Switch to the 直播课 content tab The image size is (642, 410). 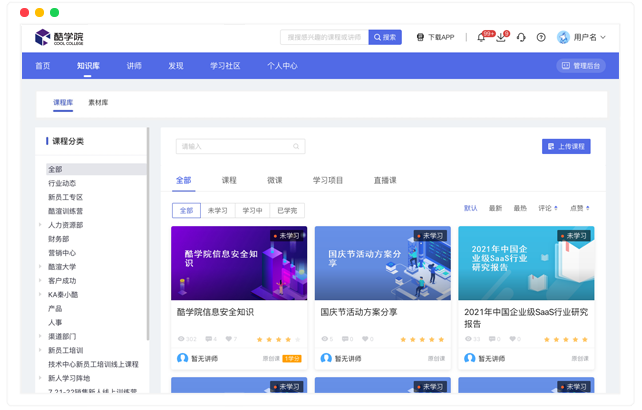(385, 180)
